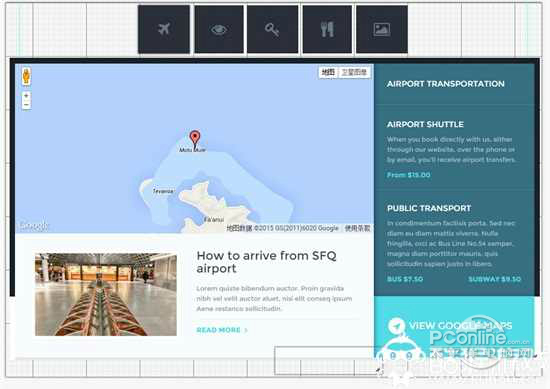Click the 'SUBWAY $9.50' price text
Screen dimensions: 550x389
tap(495, 279)
